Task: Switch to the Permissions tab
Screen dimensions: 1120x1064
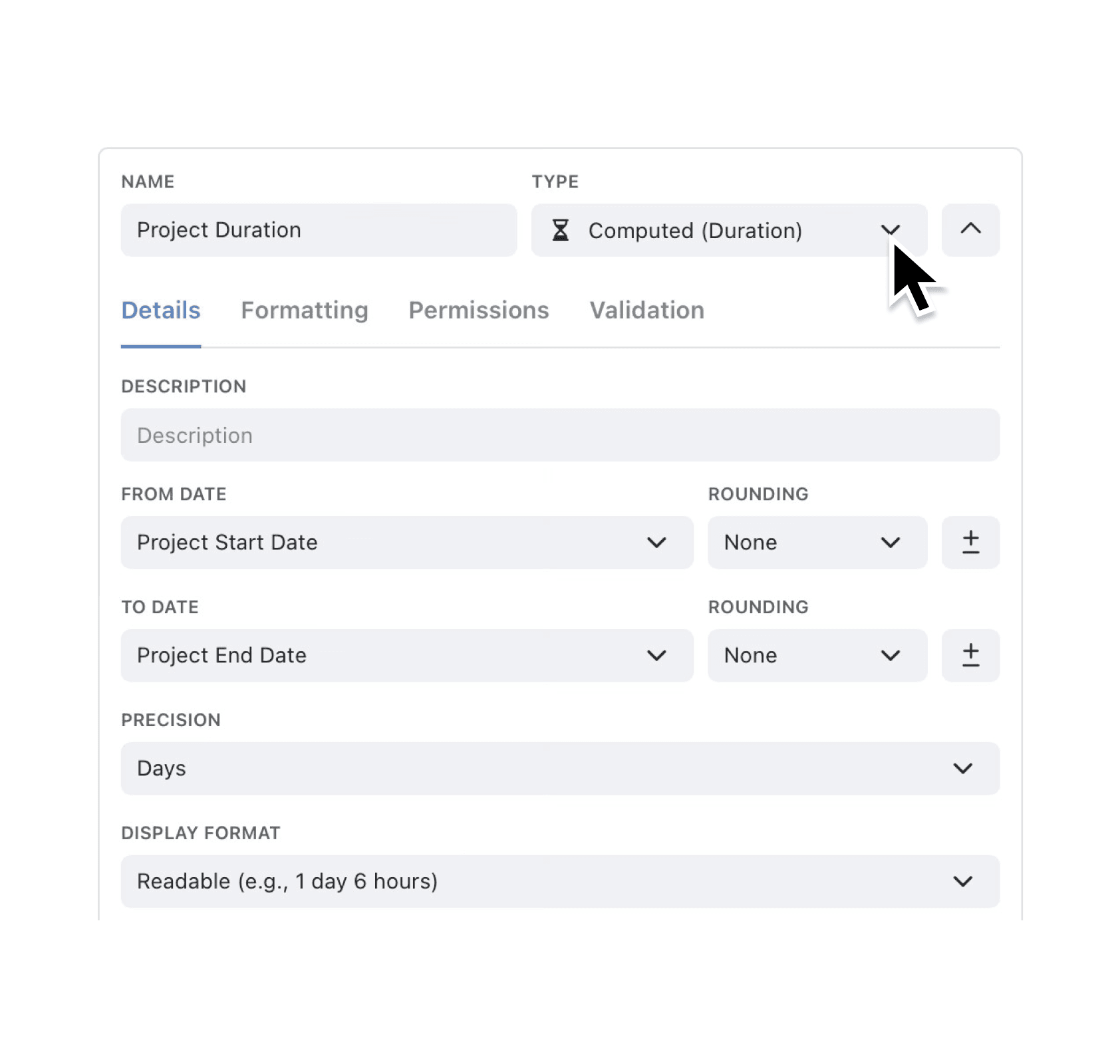Action: click(478, 310)
